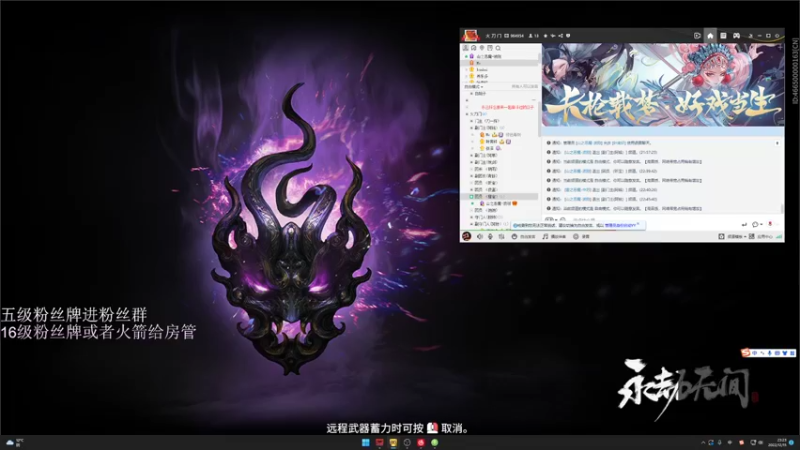Click the network signal strength icon
Image resolution: width=800 pixels, height=450 pixels.
779,236
